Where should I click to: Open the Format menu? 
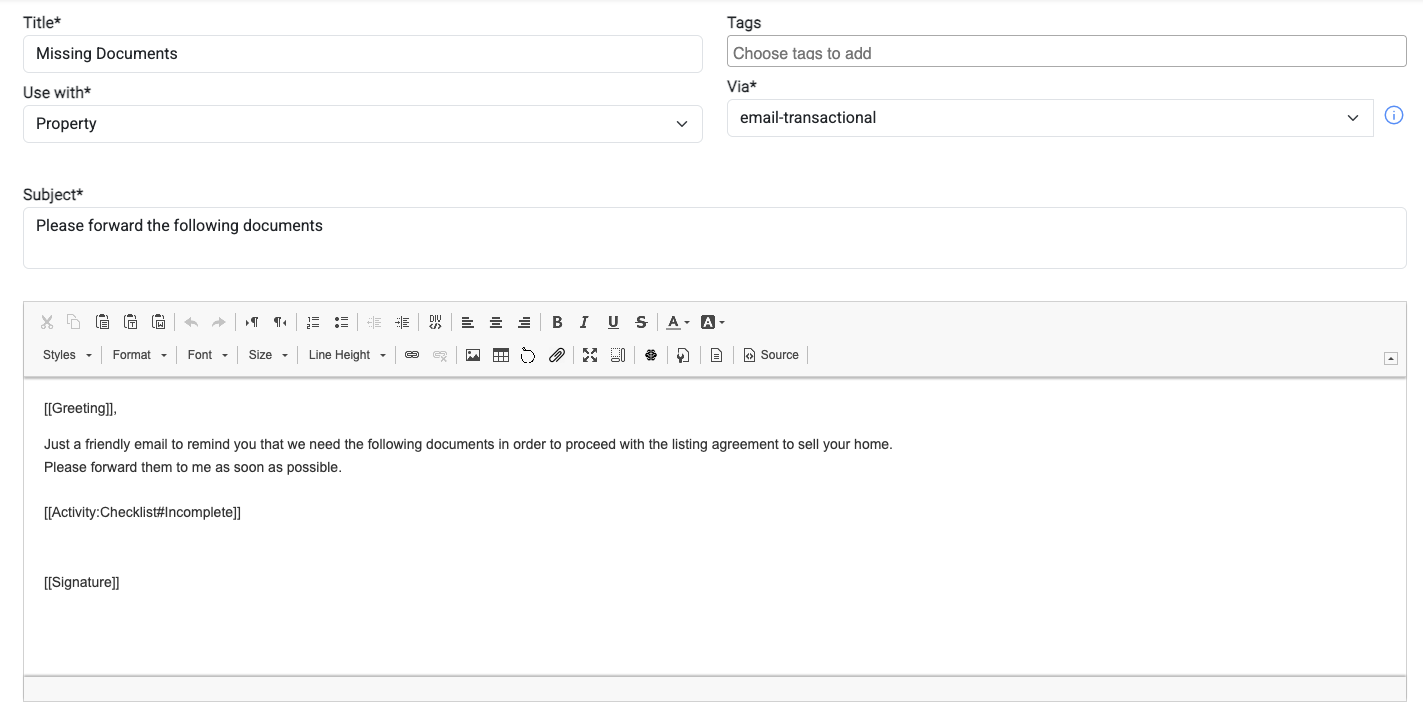point(139,355)
